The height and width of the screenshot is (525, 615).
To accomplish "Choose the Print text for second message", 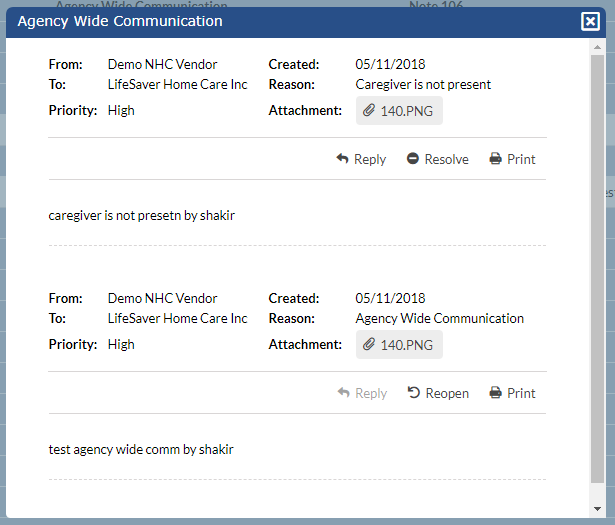I will (521, 393).
